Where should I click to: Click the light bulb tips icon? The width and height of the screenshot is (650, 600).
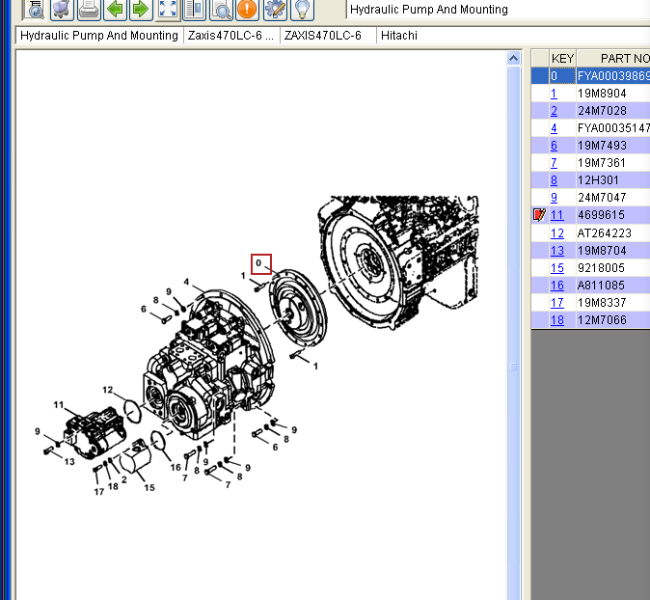point(300,9)
